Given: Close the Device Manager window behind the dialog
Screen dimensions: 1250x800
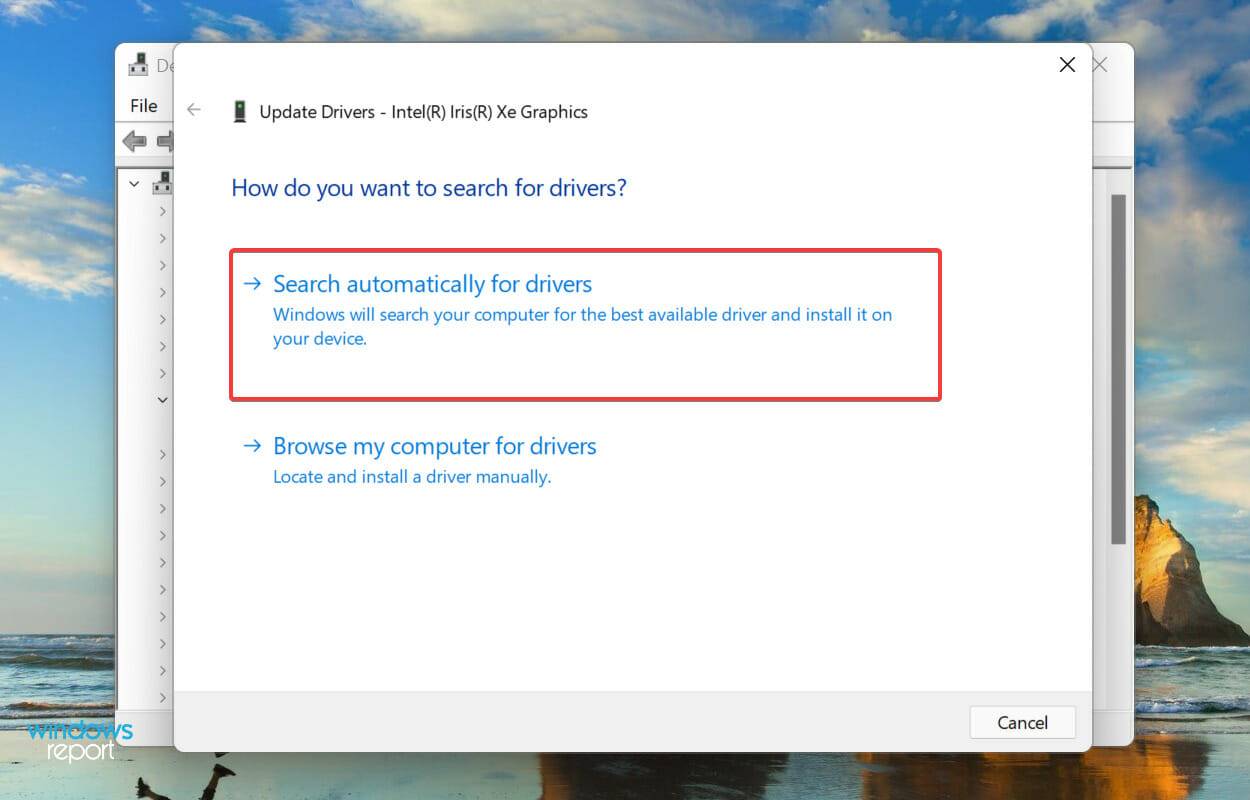Looking at the screenshot, I should pos(1100,65).
